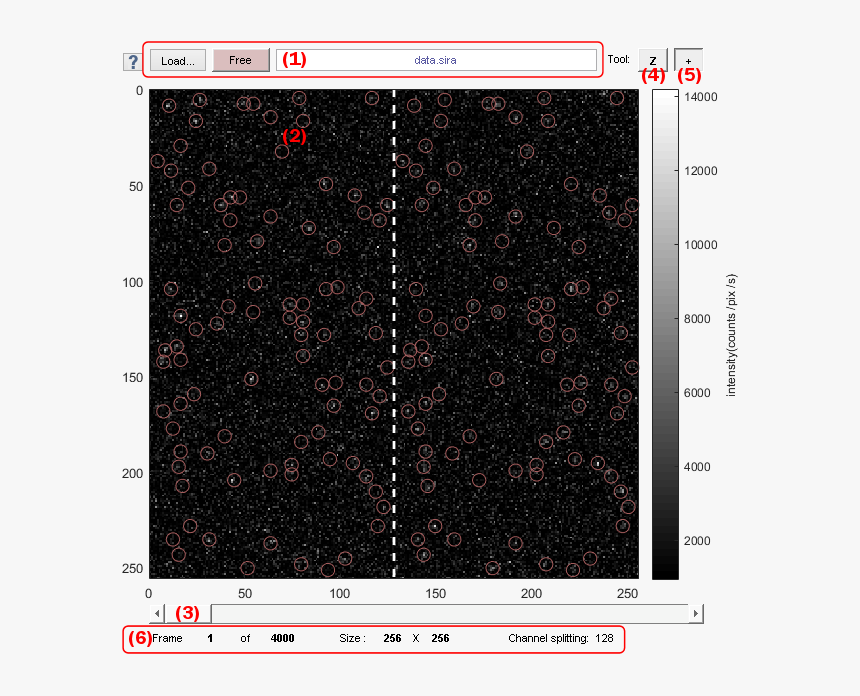
Task: Select the Z zoom tool
Action: pyautogui.click(x=653, y=60)
